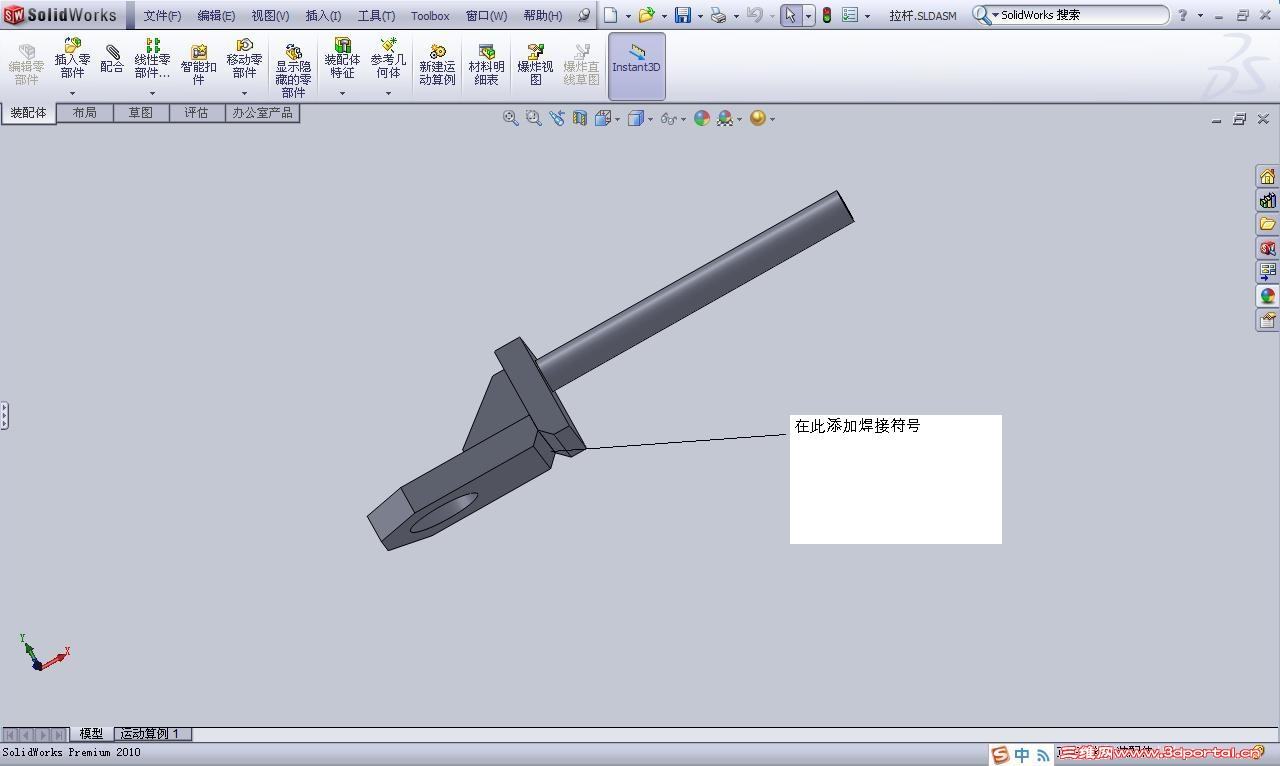Click the Save icon
Image resolution: width=1280 pixels, height=766 pixels.
coord(683,15)
